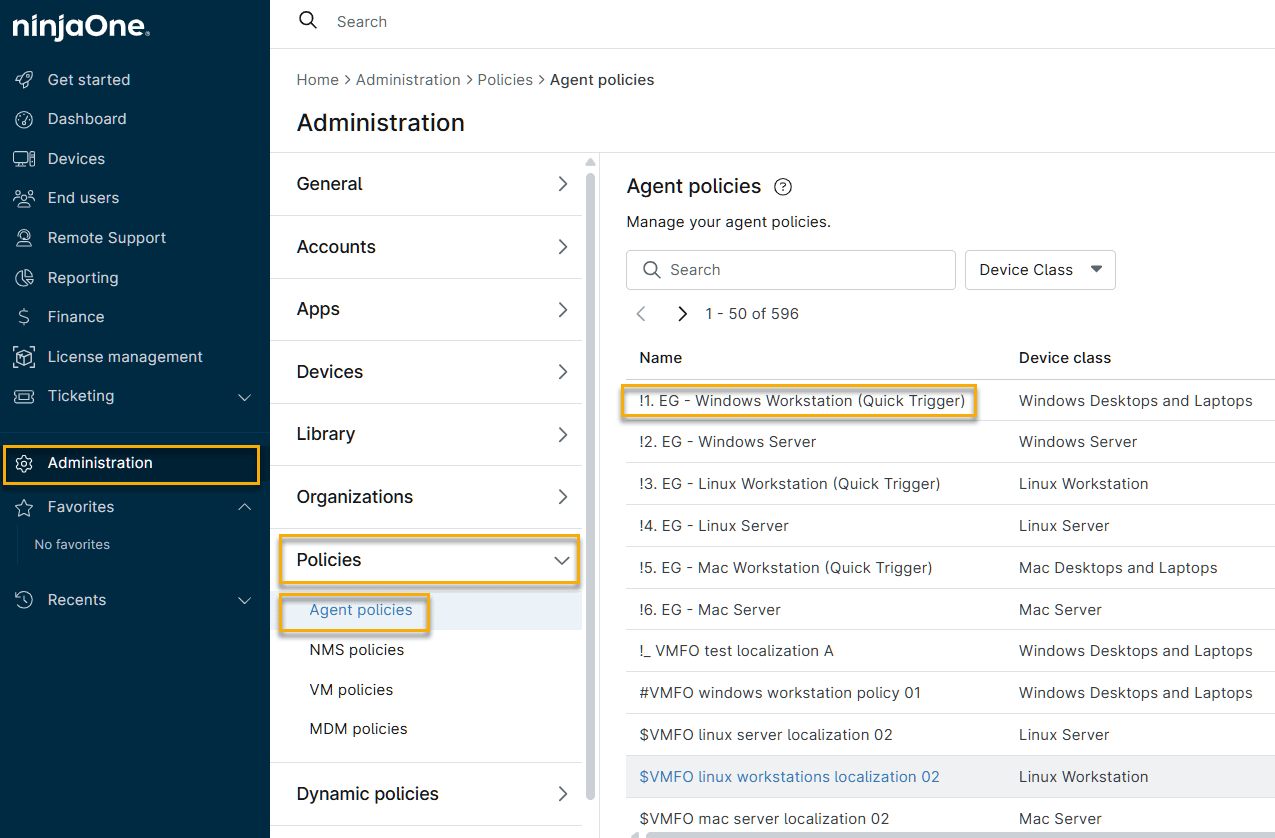
Task: Expand the Ticketing sidebar menu
Action: pos(244,397)
